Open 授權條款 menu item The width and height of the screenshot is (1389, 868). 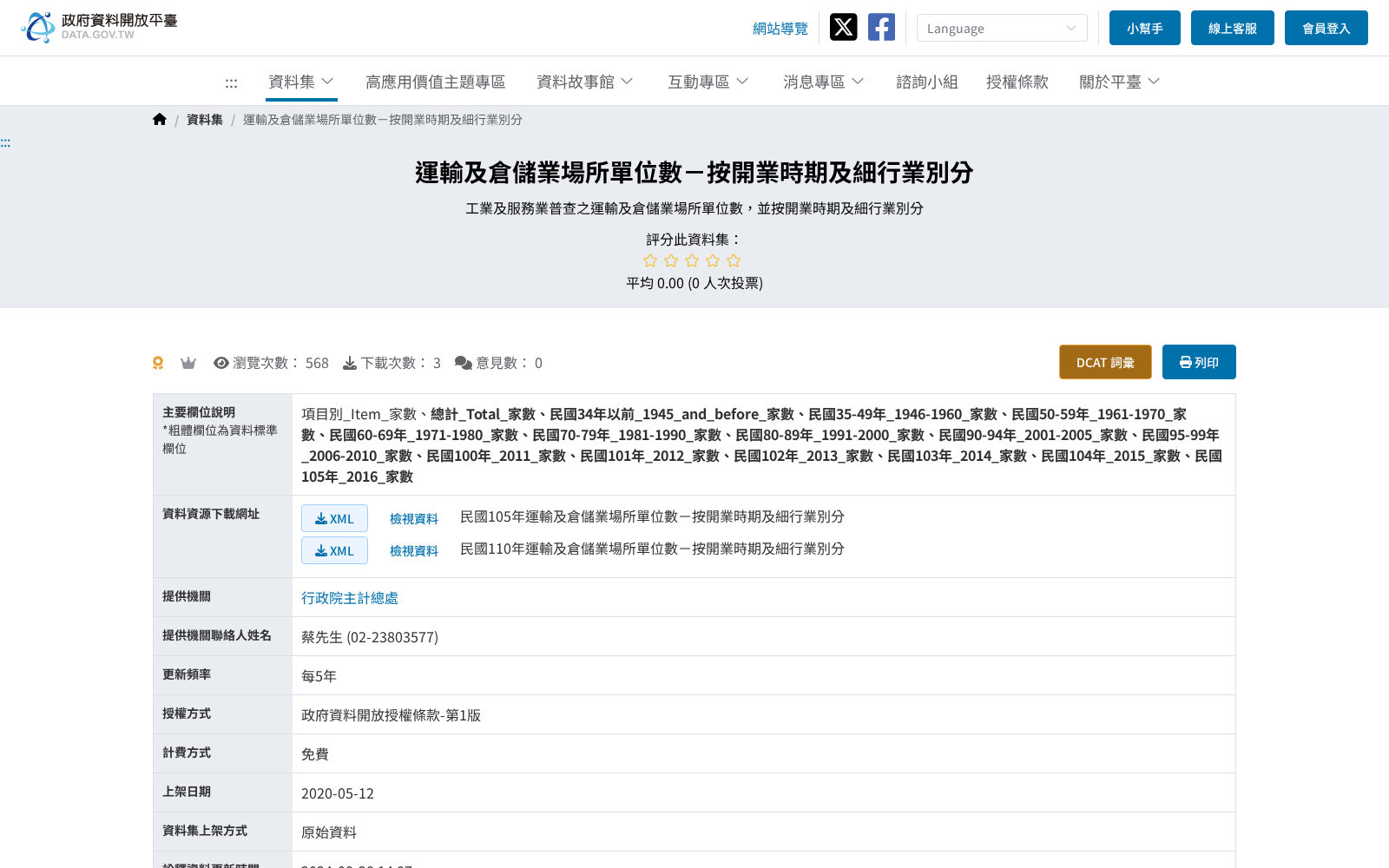click(x=1017, y=82)
